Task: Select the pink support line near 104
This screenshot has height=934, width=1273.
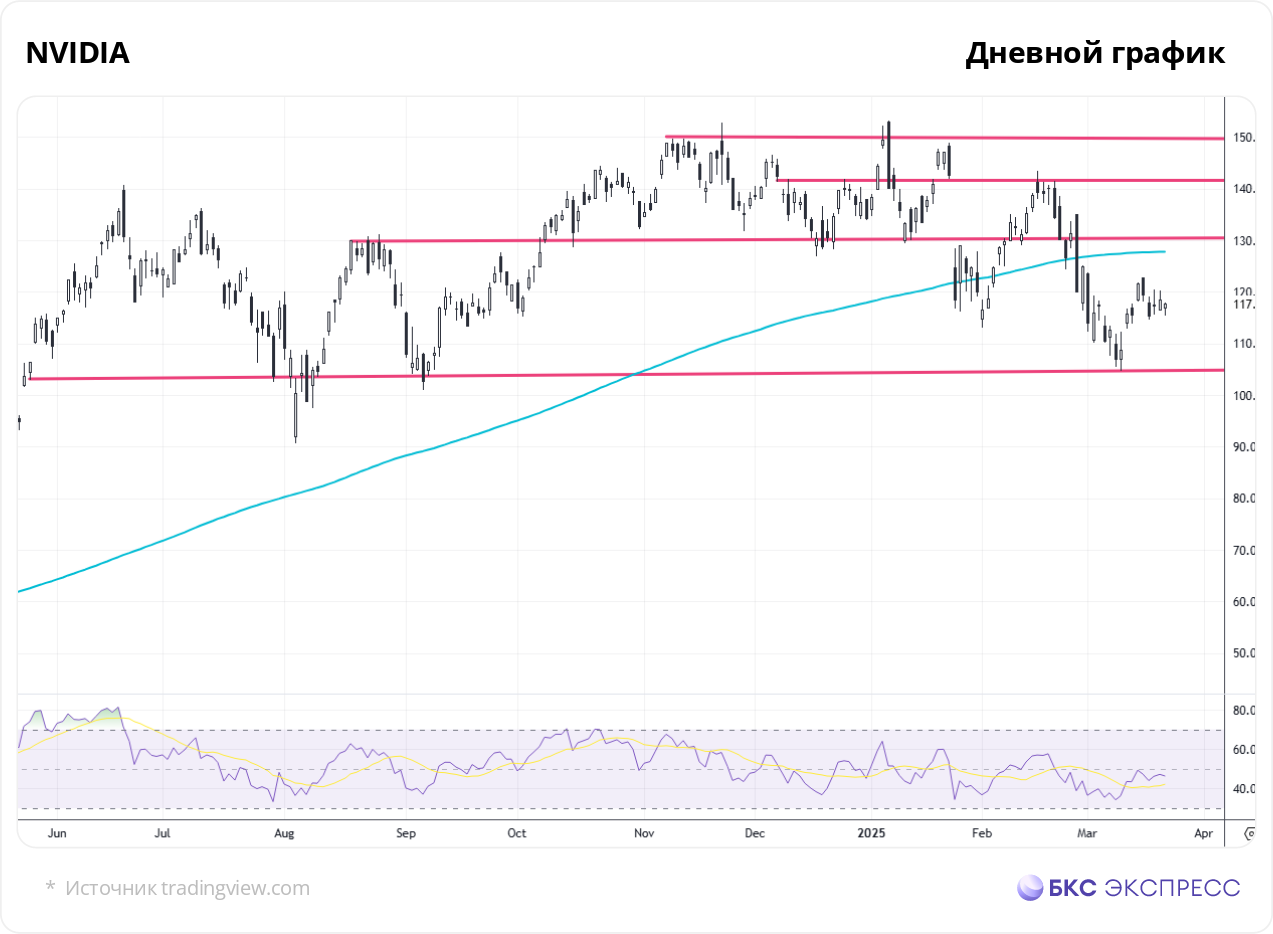Action: tap(627, 374)
